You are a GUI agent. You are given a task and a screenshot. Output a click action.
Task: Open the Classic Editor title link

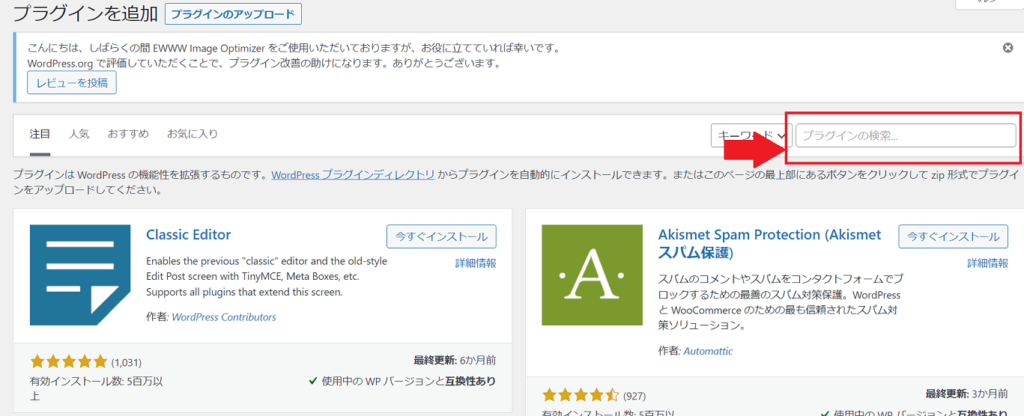tap(189, 234)
